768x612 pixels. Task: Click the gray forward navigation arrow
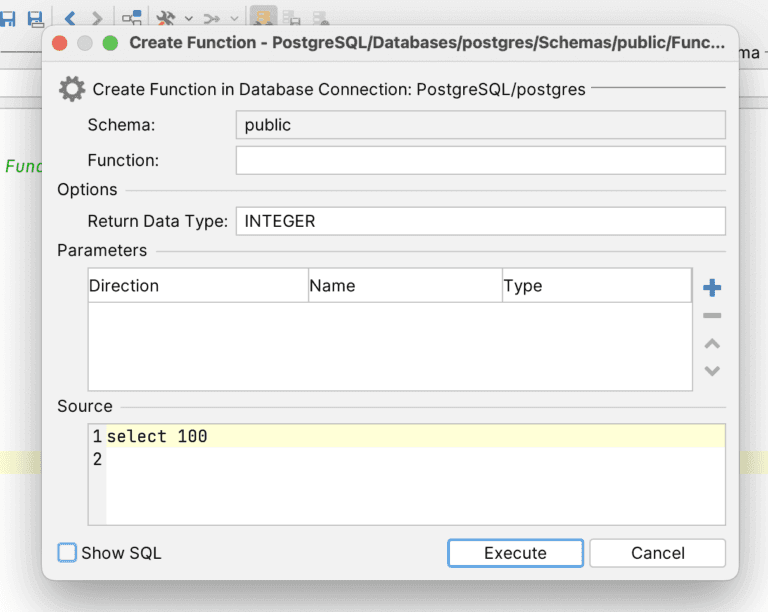click(97, 19)
